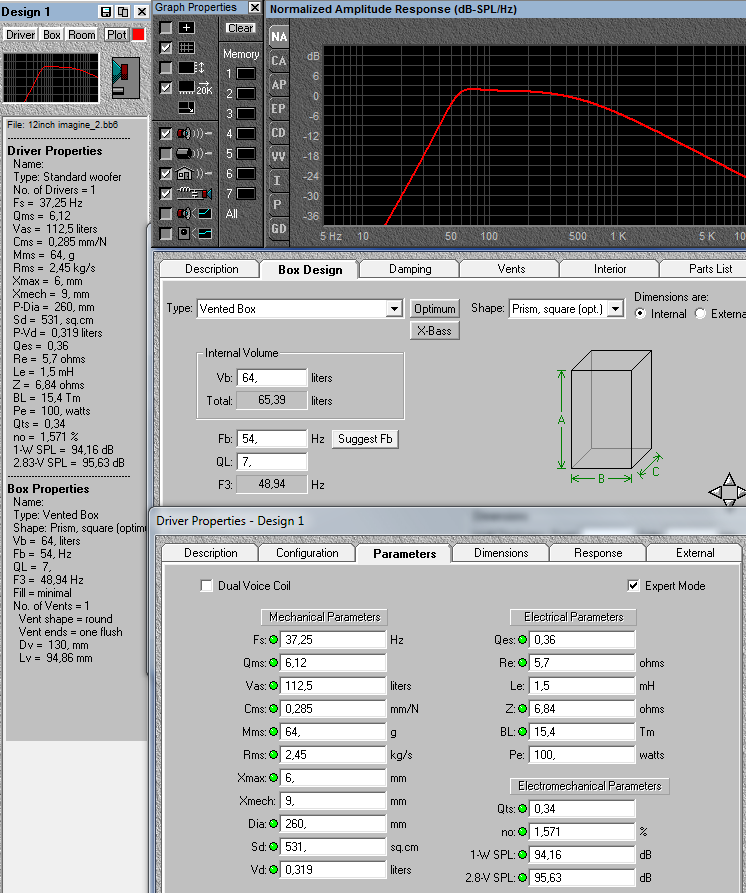Click the duplicate design icon beside save

tap(123, 11)
